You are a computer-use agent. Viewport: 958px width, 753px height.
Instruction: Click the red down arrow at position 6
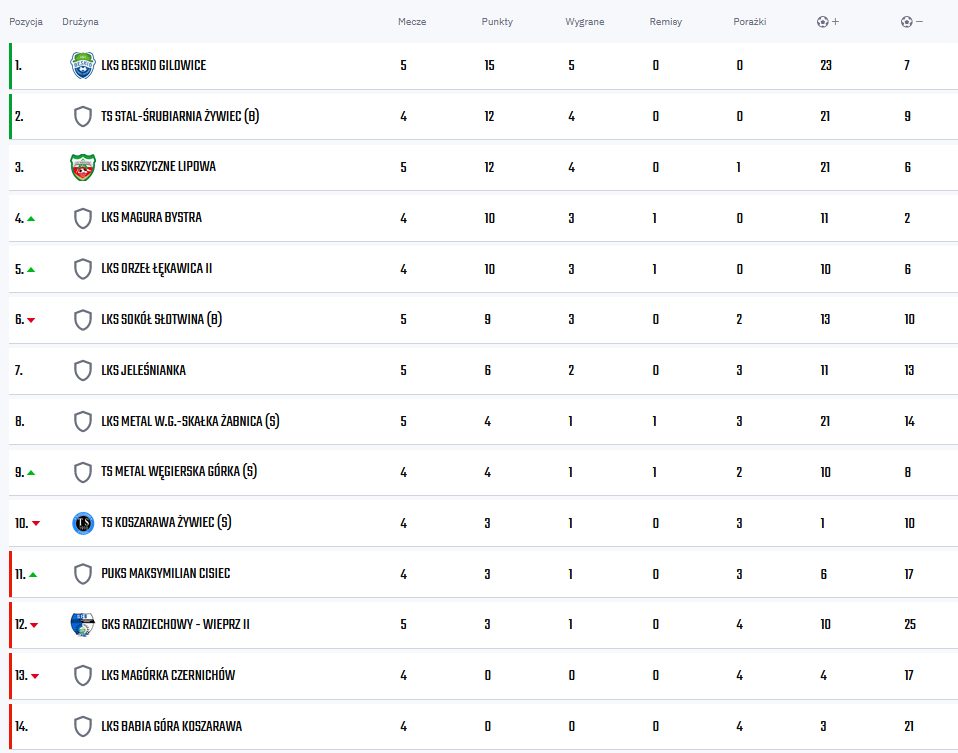(x=31, y=320)
